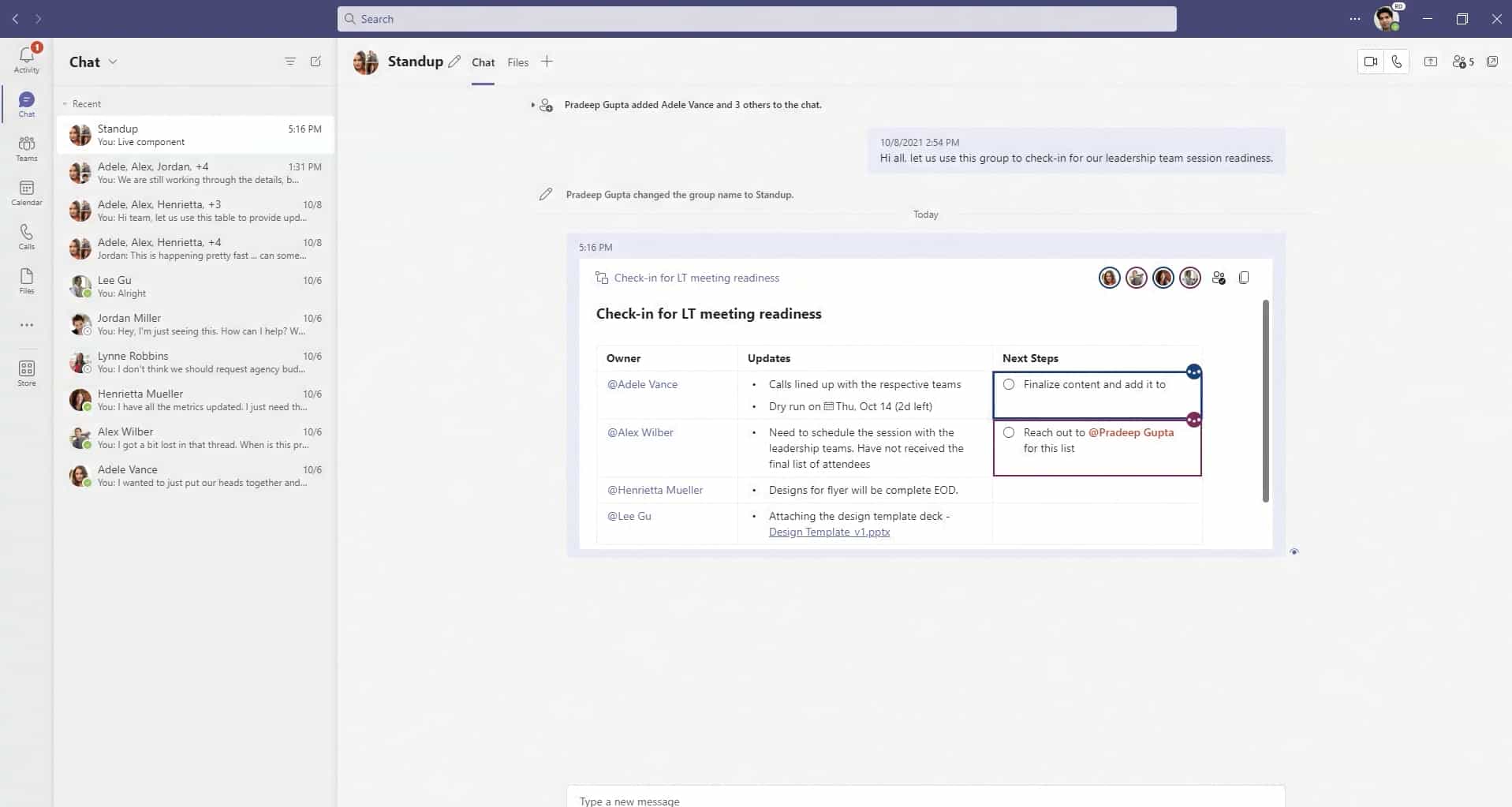This screenshot has height=807, width=1512.
Task: Open the Adele, Alex, Jordan, +4 chat
Action: tap(195, 173)
